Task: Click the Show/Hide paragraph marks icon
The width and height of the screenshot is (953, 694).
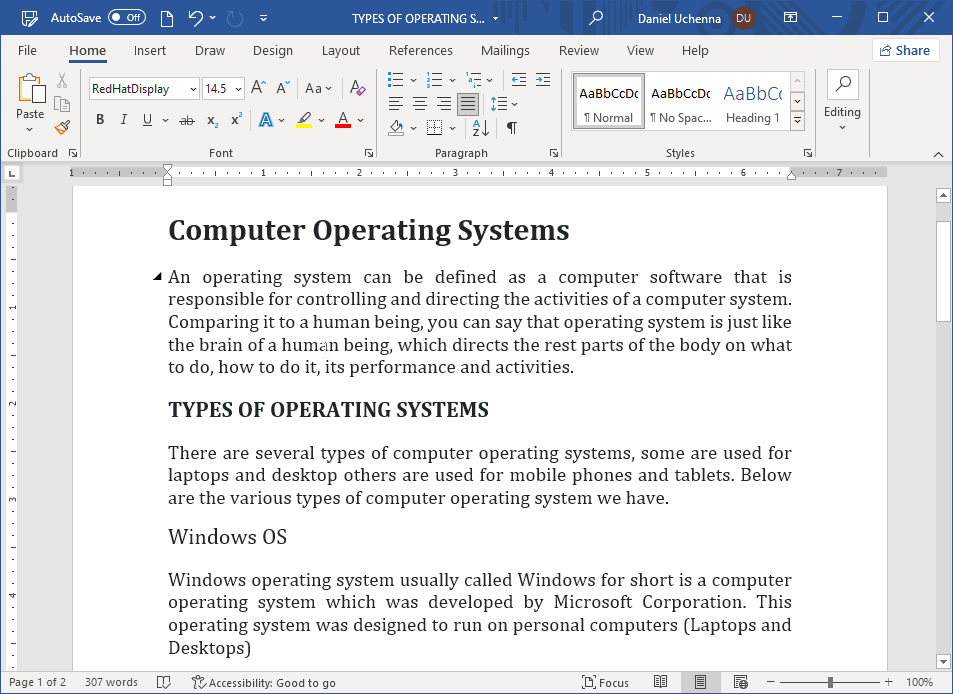Action: tap(512, 127)
